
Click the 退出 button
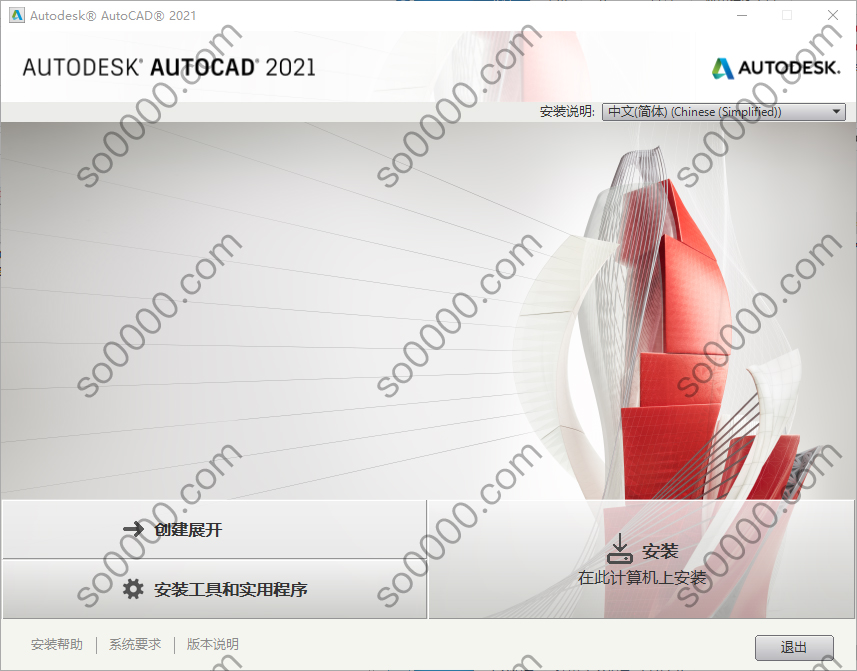tap(794, 648)
